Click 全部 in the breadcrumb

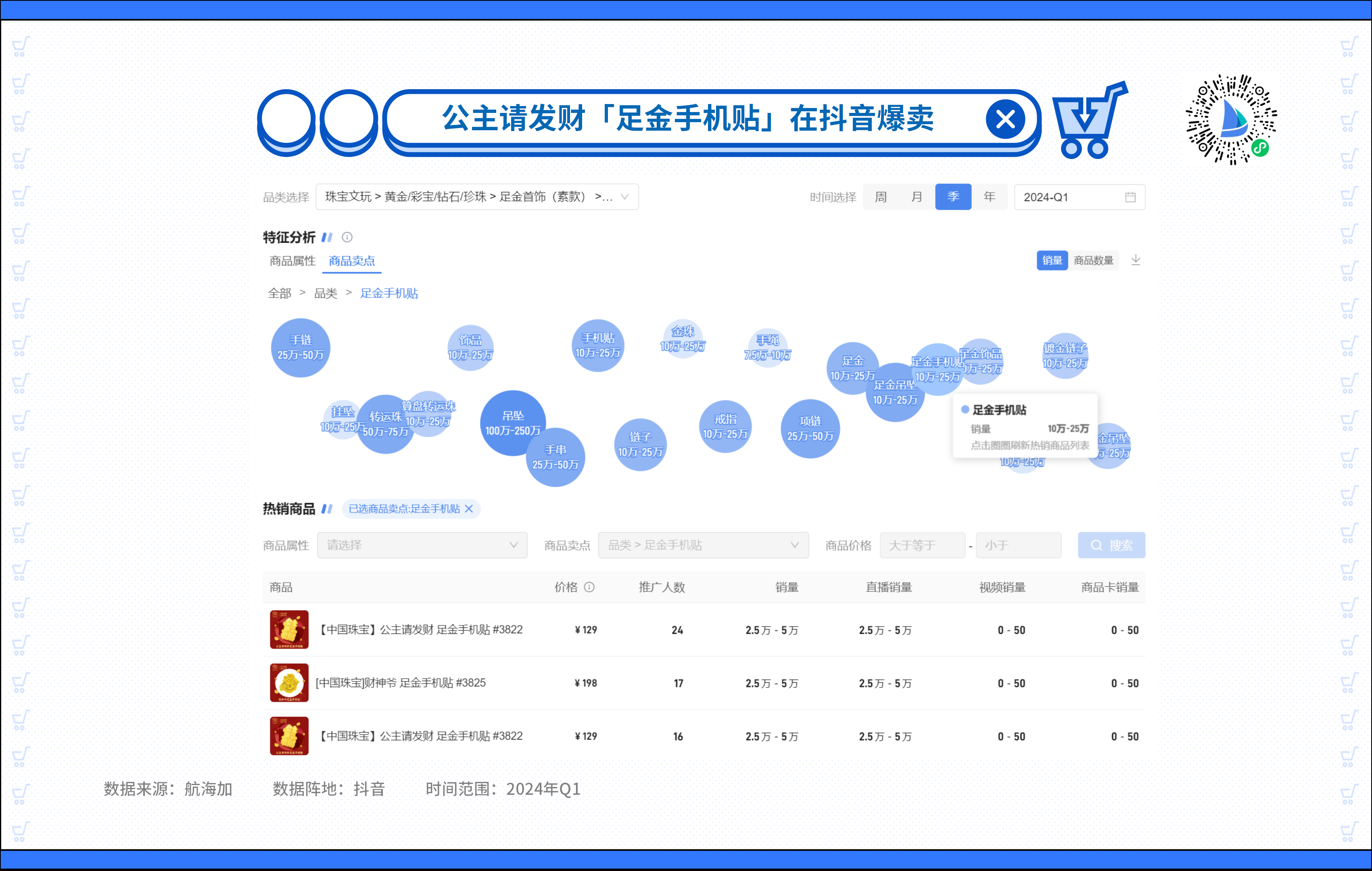[279, 294]
